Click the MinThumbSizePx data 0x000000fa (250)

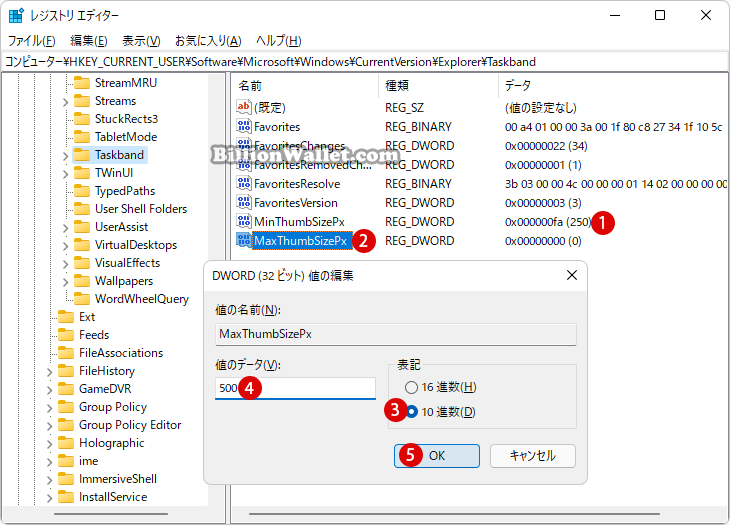(x=548, y=222)
